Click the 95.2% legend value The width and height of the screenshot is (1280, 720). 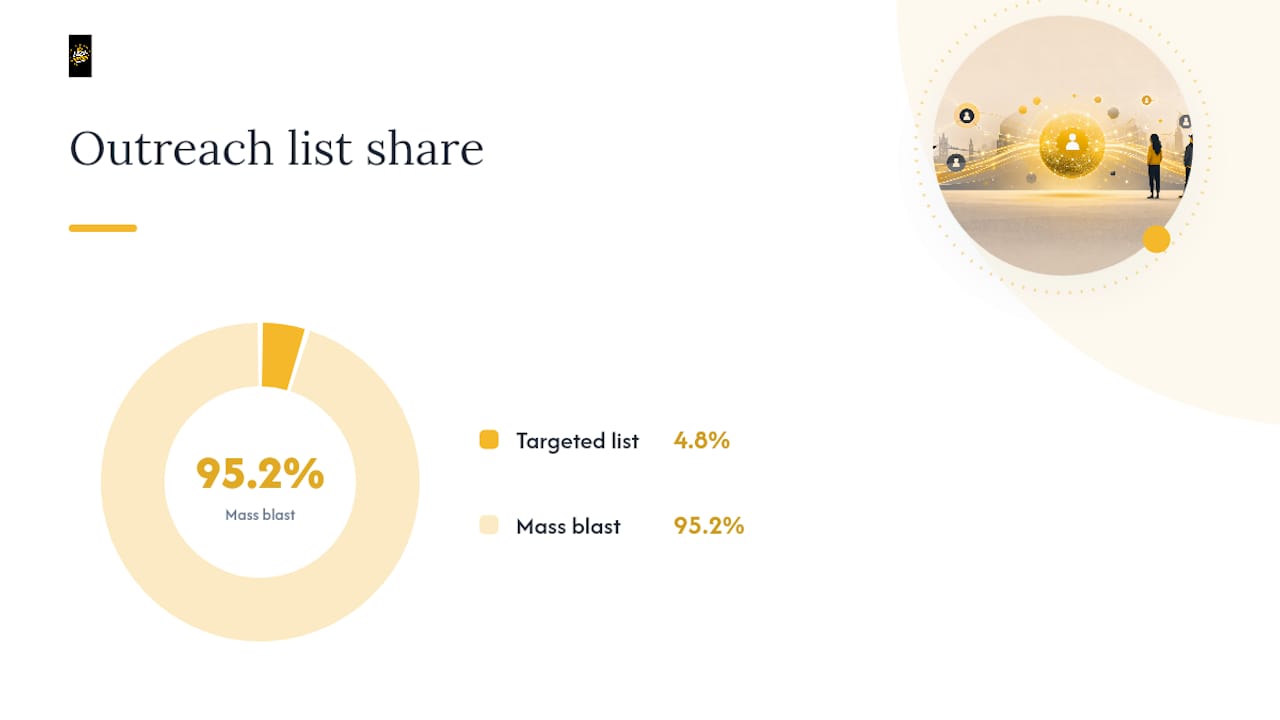click(709, 526)
